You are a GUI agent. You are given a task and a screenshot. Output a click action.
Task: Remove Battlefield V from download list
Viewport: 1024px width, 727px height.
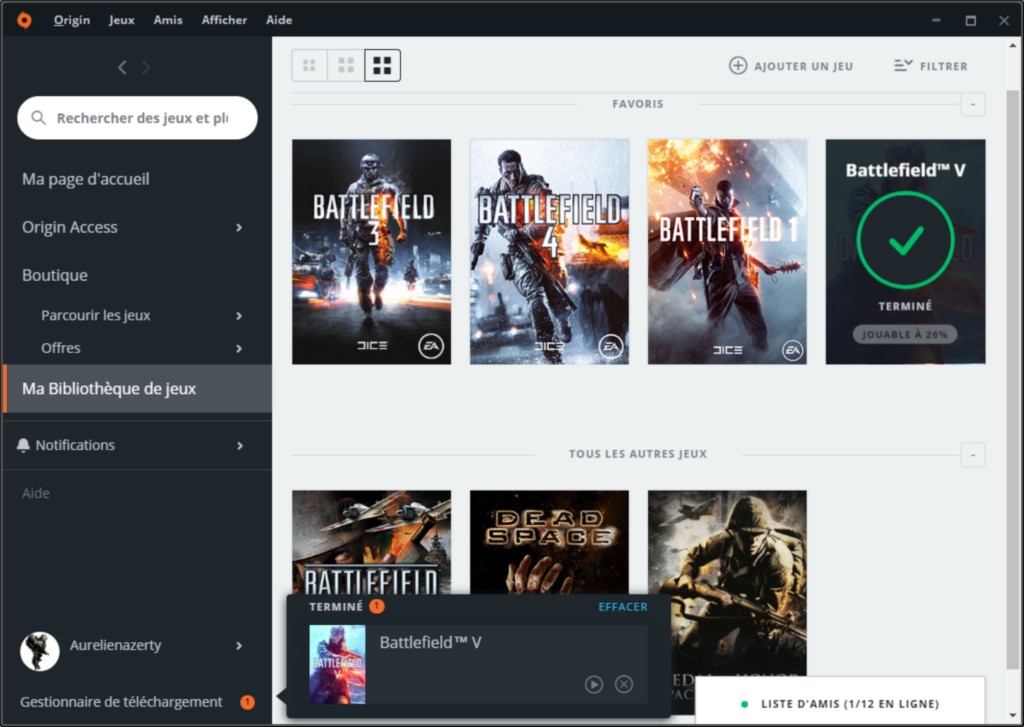pos(624,685)
